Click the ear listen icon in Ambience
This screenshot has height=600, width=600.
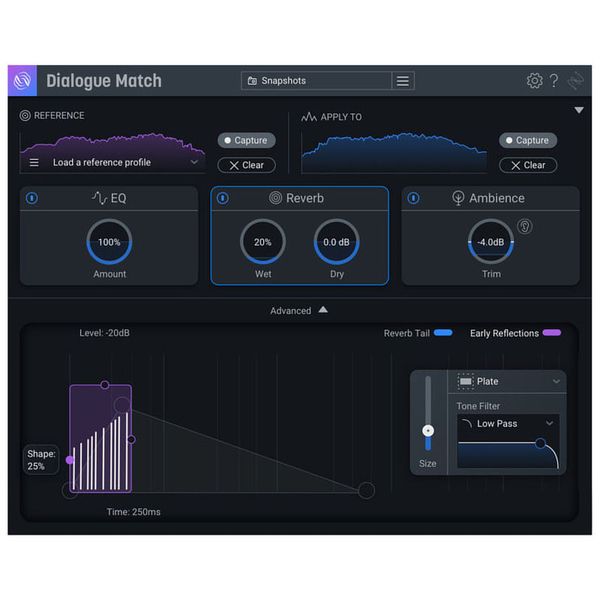[x=524, y=227]
